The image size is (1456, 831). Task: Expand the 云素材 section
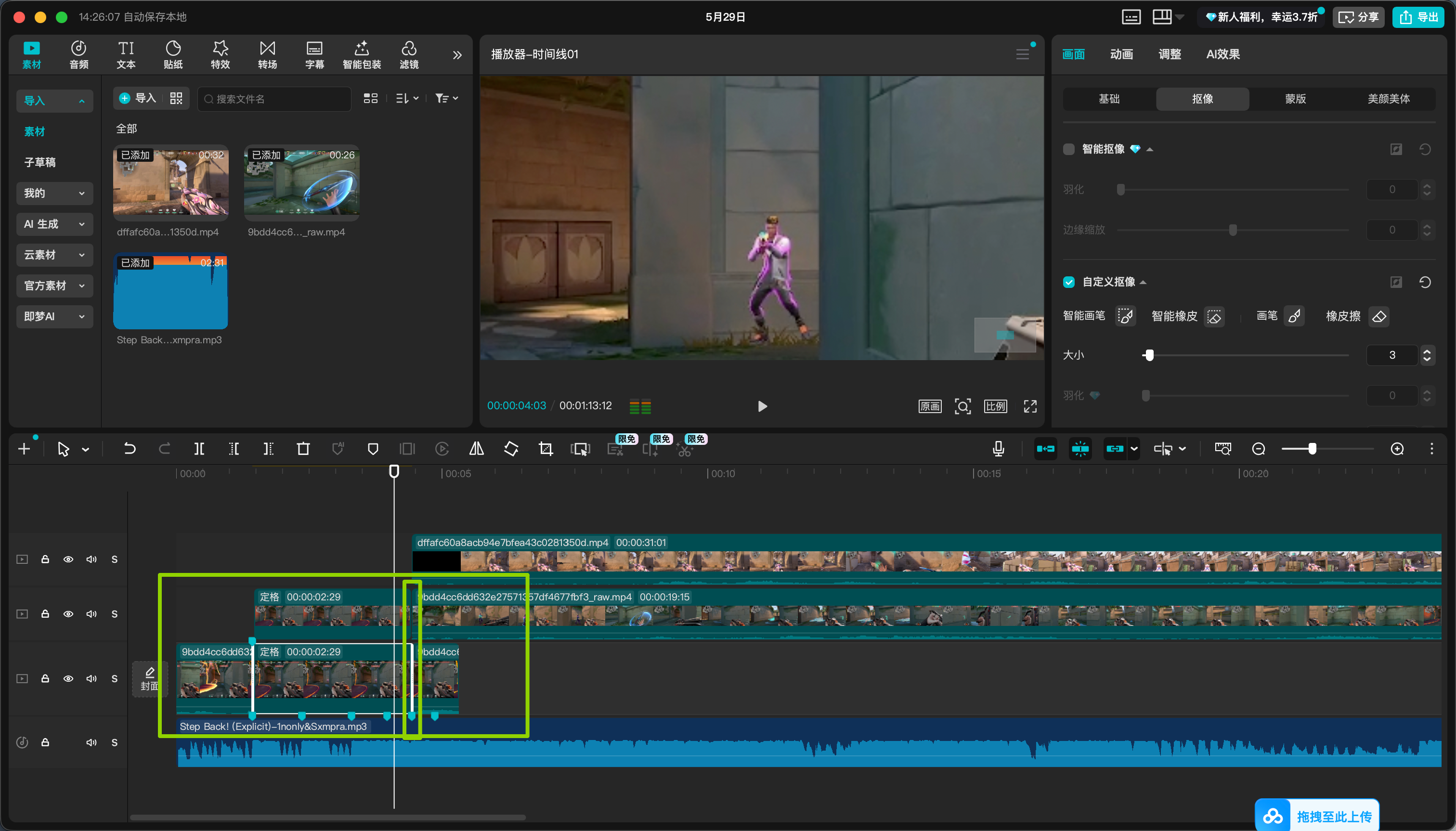tap(54, 255)
